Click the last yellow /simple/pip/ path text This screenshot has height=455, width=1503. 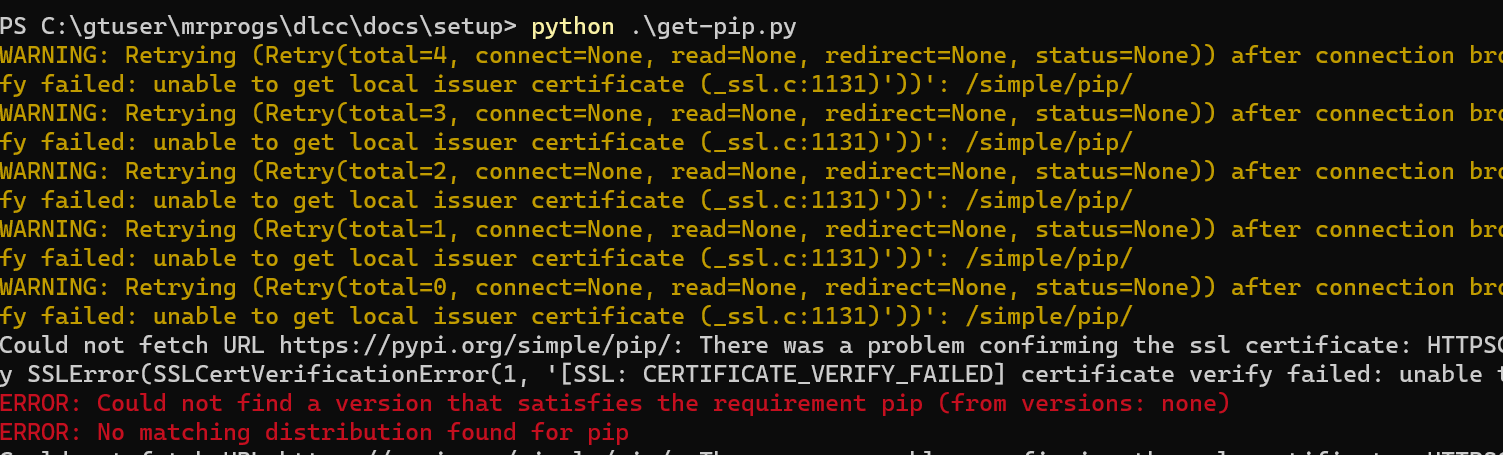1049,317
